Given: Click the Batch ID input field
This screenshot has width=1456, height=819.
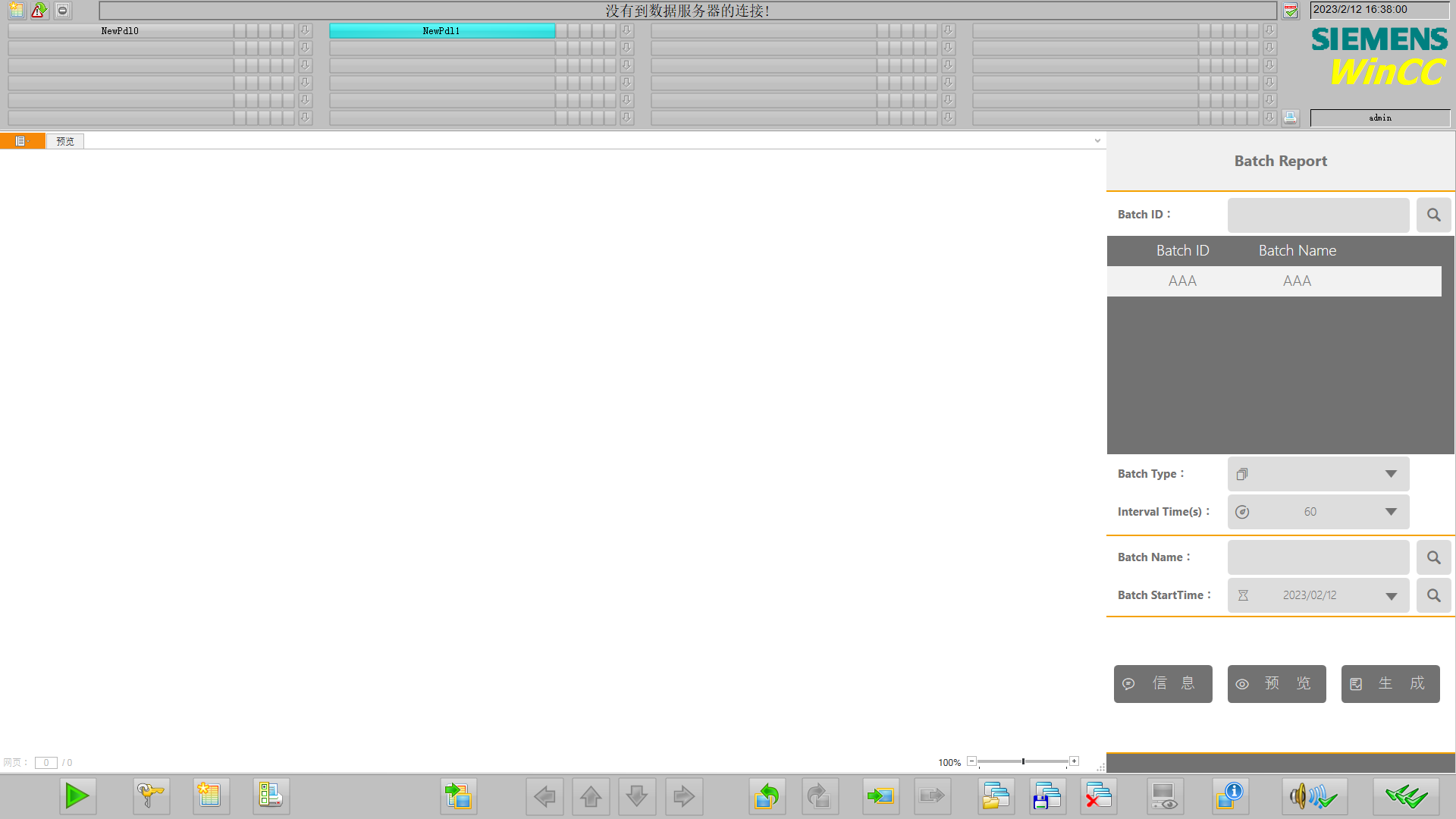Looking at the screenshot, I should tap(1318, 215).
